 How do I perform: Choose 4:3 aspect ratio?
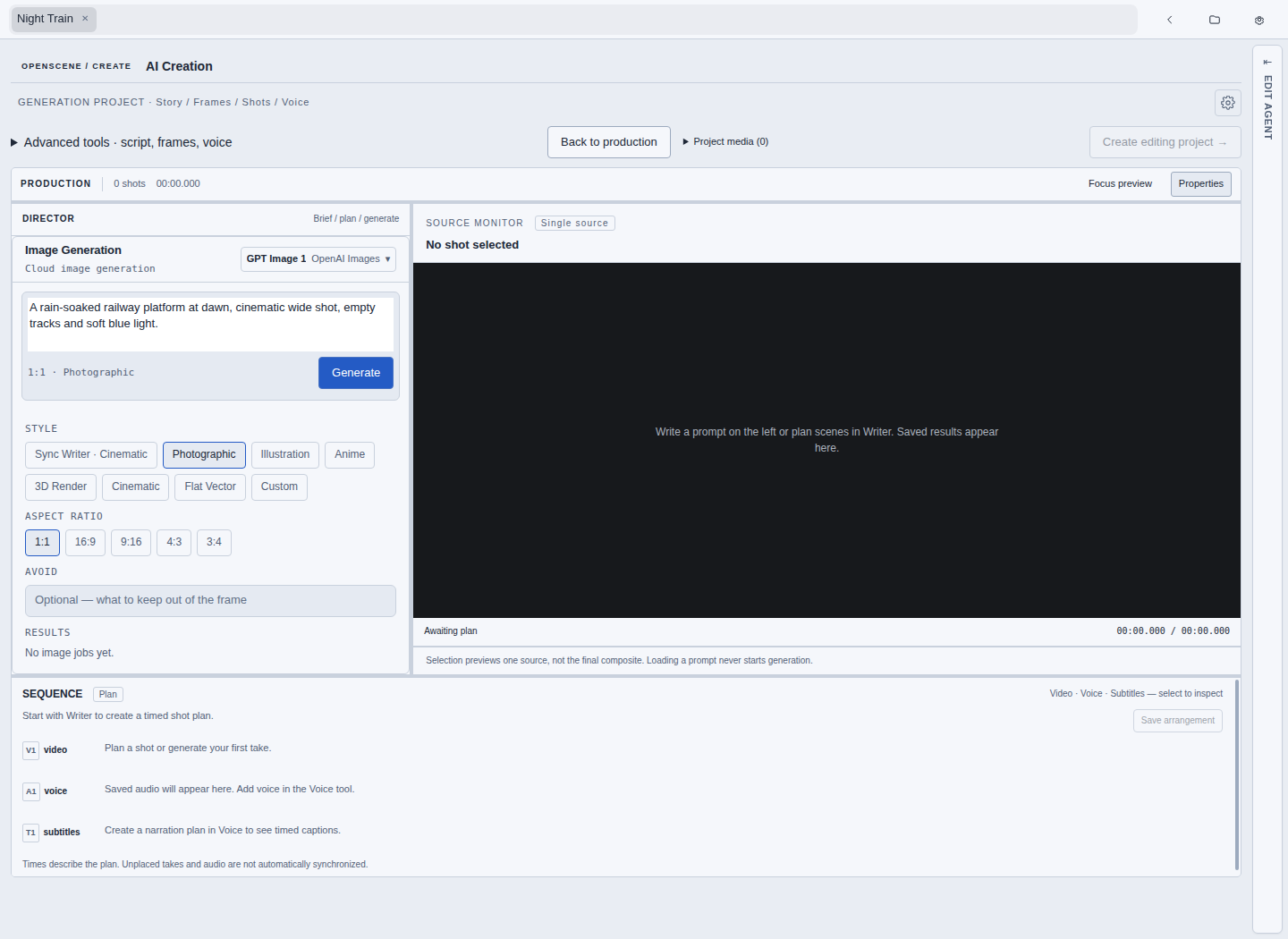[x=174, y=543]
